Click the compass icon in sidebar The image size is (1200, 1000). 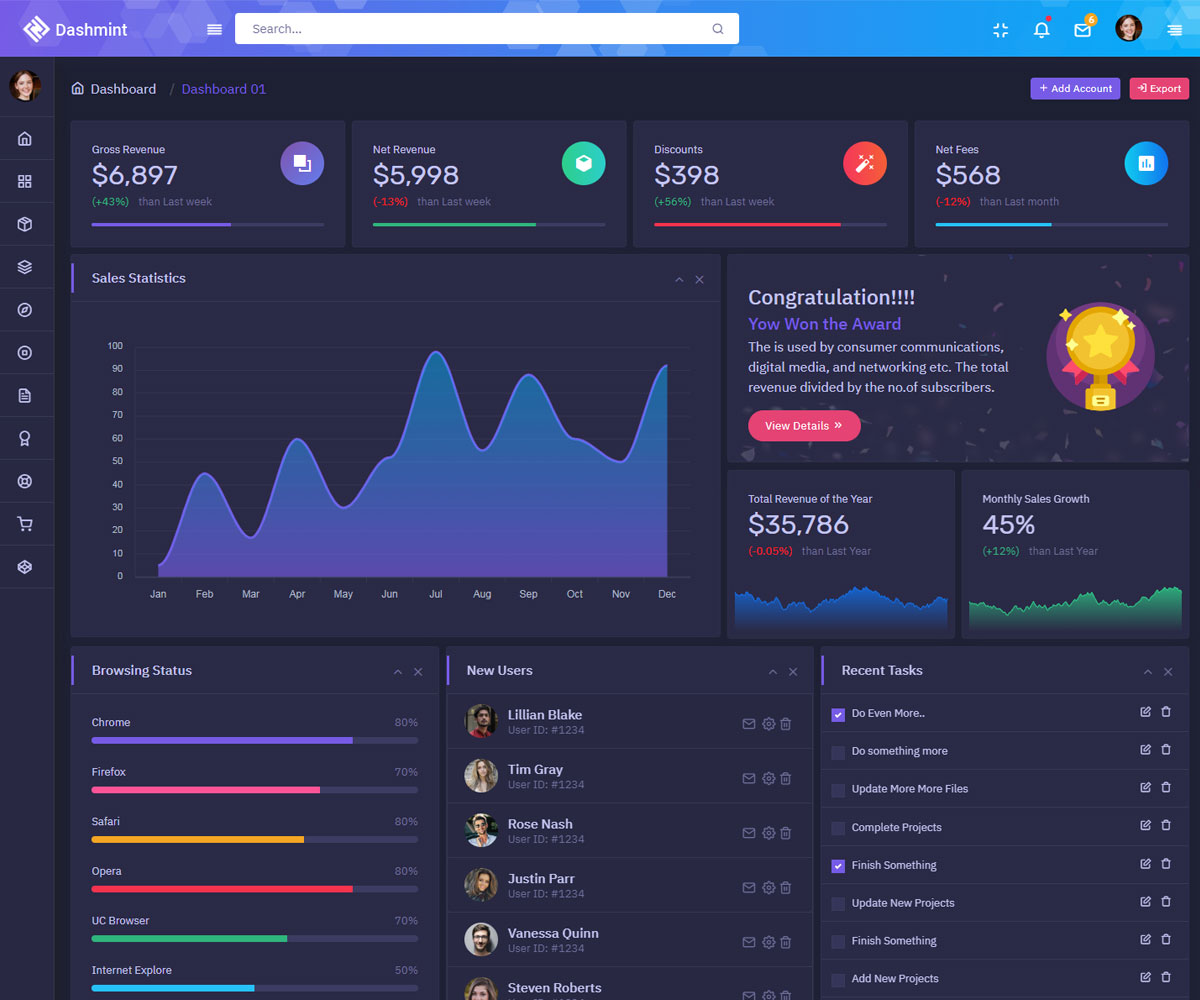point(25,310)
